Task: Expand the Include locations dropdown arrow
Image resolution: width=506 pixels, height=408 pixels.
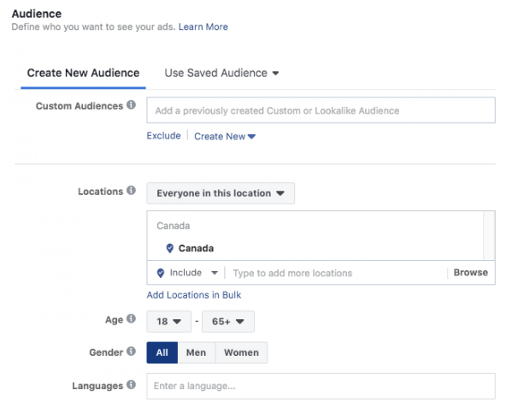Action: click(x=214, y=273)
